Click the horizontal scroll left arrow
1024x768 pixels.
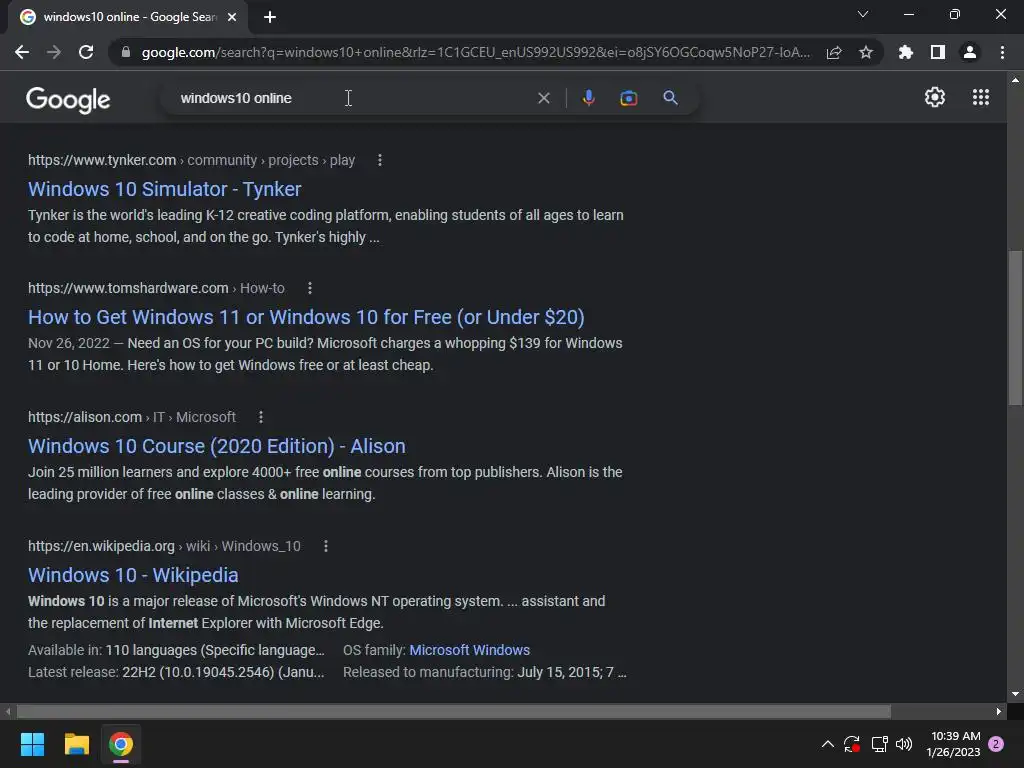click(x=8, y=711)
